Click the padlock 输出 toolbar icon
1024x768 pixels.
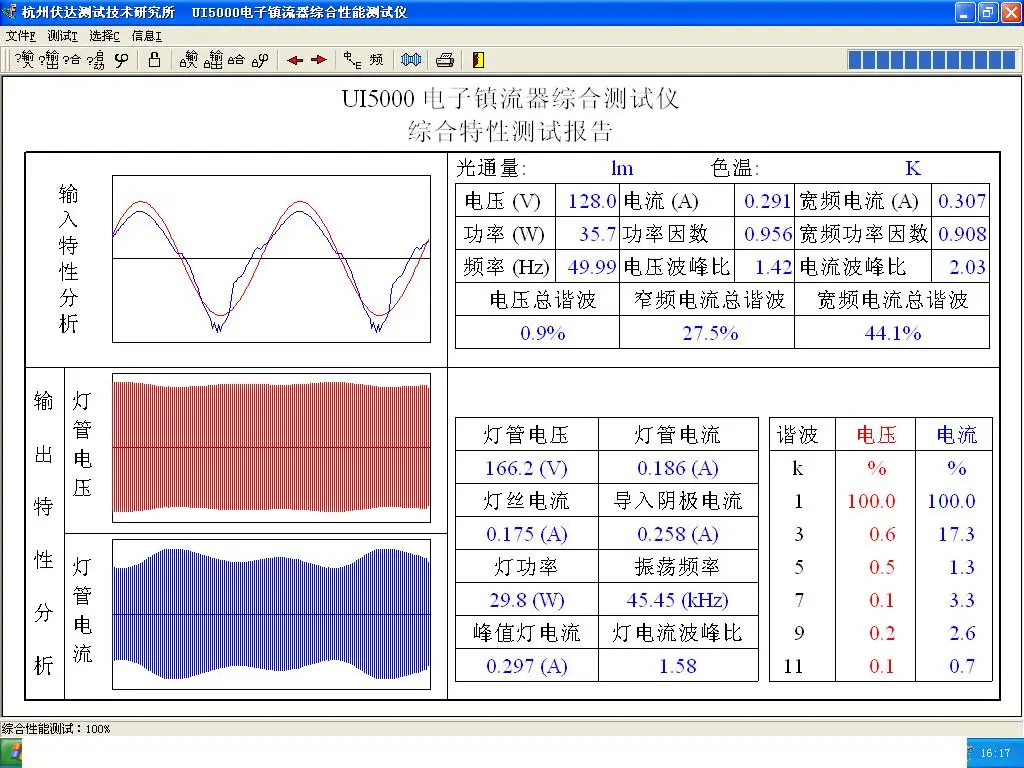coord(214,60)
